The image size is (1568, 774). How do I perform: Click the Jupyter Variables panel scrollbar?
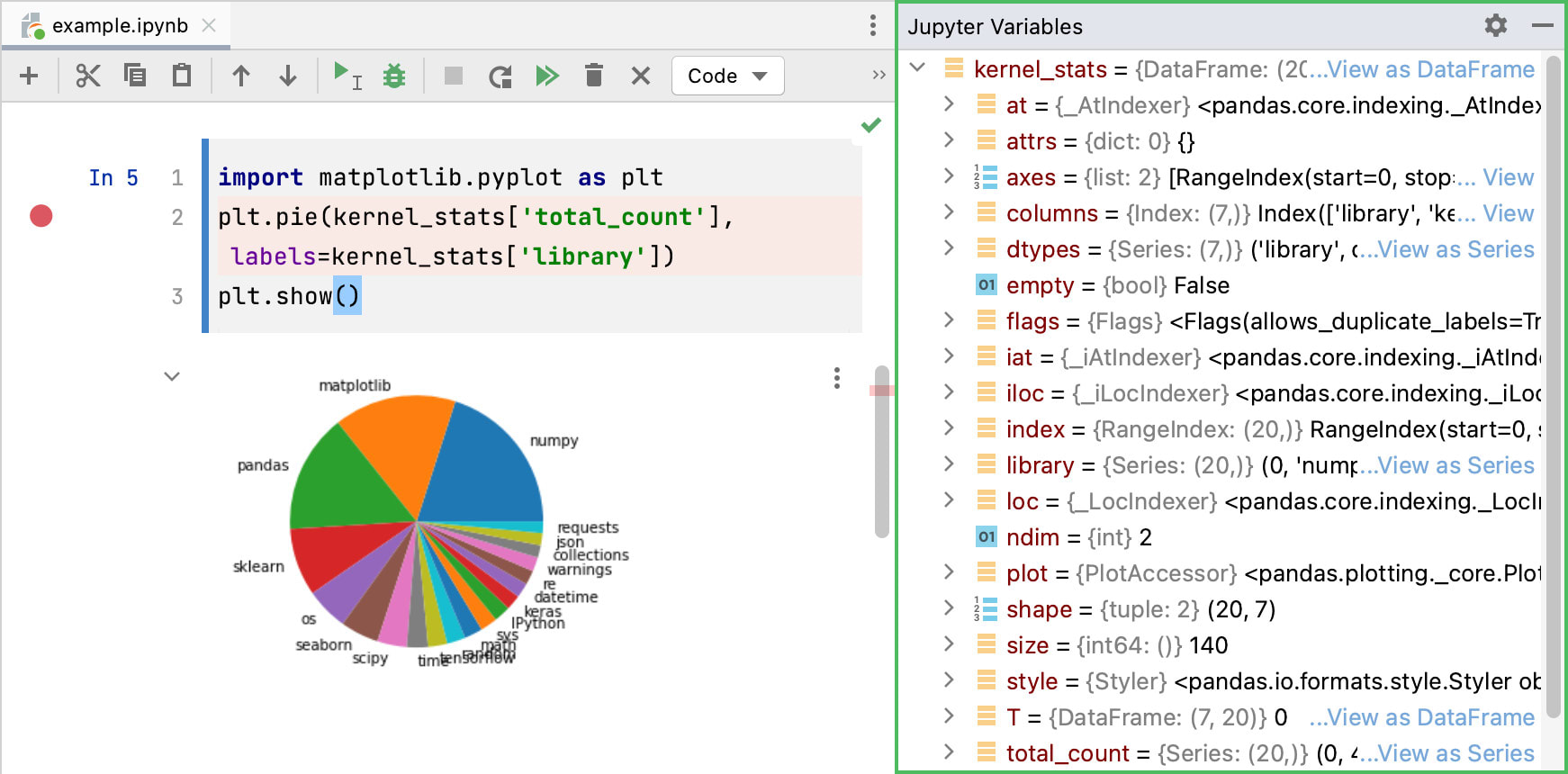1553,387
